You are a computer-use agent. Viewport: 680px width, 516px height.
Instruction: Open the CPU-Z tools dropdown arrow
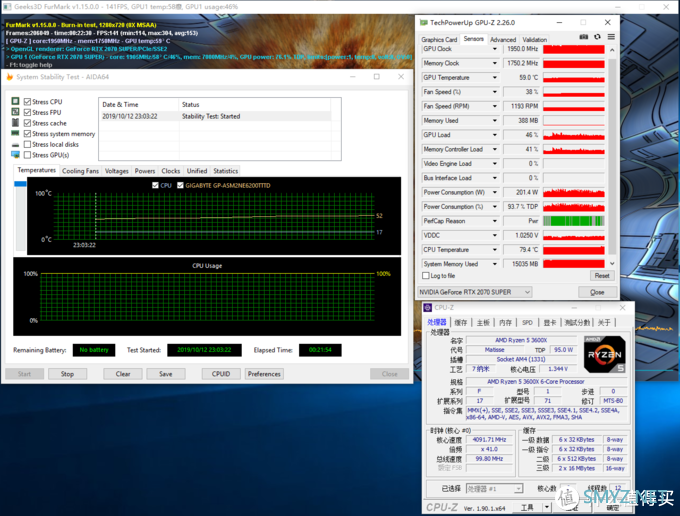click(x=546, y=506)
